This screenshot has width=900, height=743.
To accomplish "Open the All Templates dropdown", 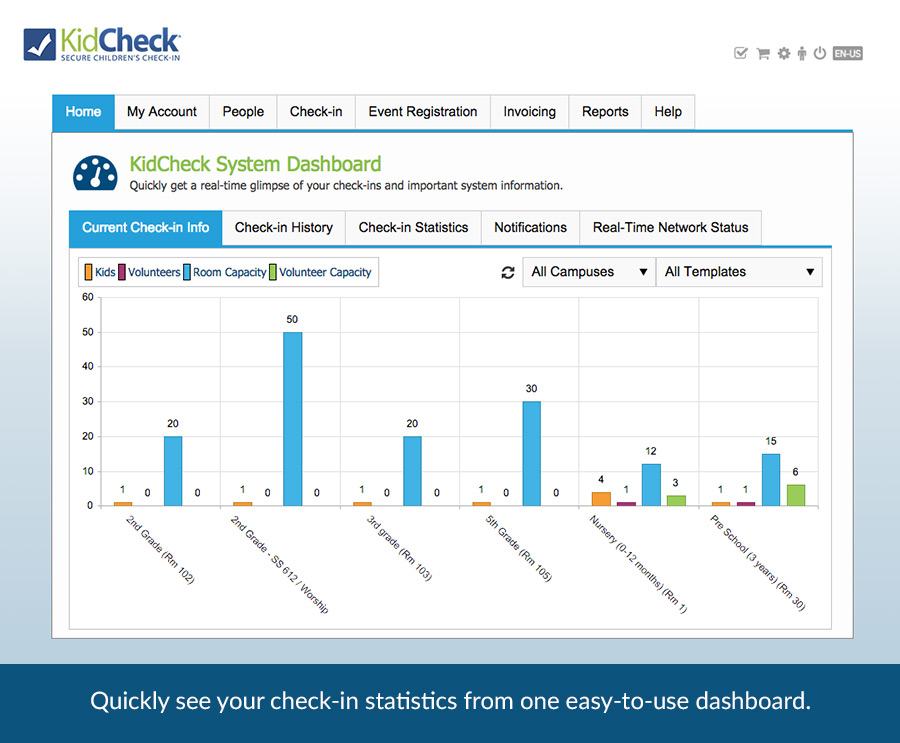I will pyautogui.click(x=739, y=271).
